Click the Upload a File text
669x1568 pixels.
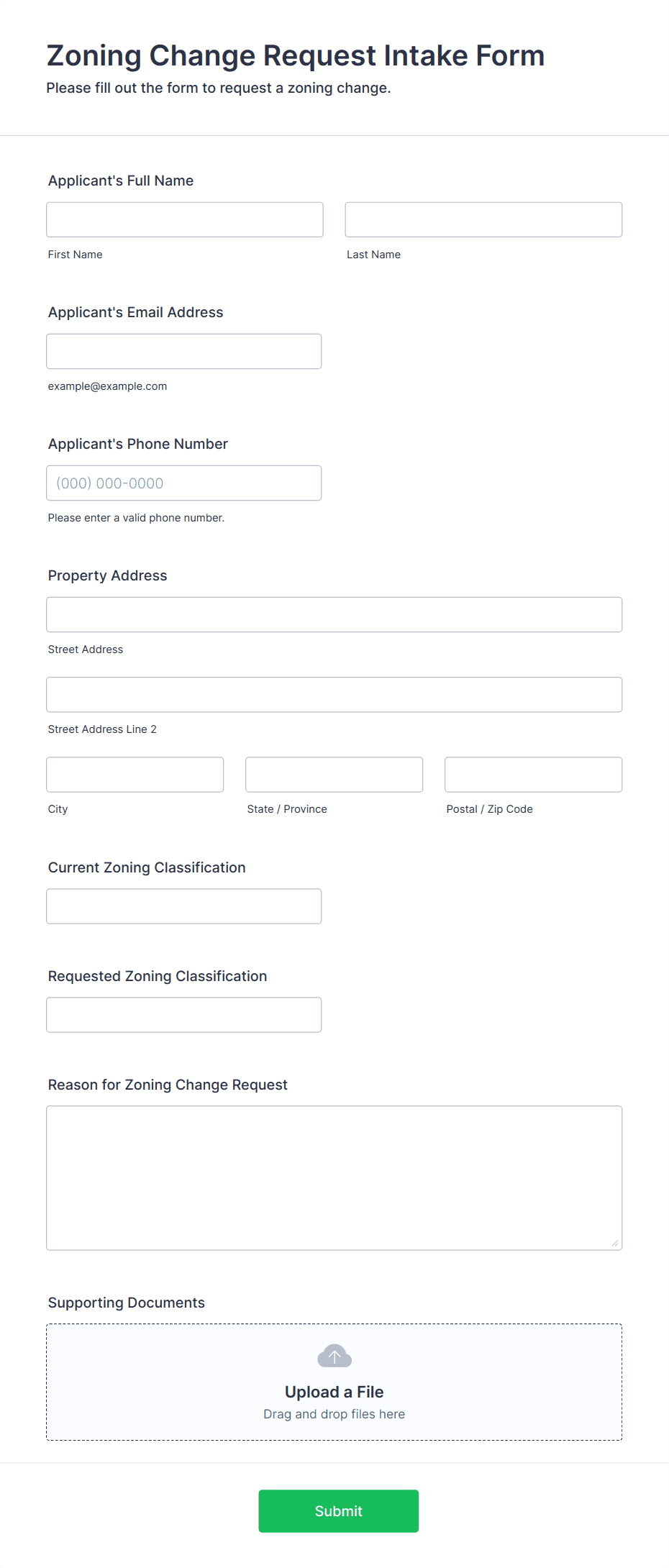tap(334, 1392)
